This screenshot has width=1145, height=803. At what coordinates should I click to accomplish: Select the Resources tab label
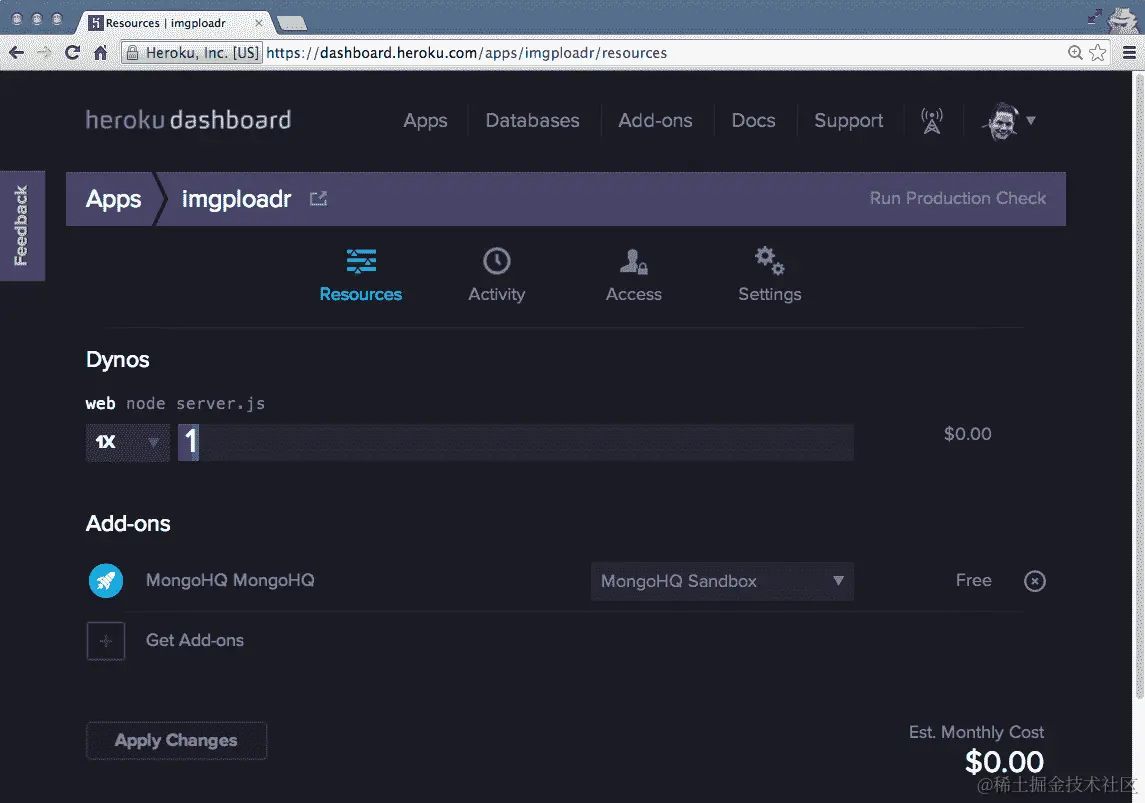[x=361, y=294]
